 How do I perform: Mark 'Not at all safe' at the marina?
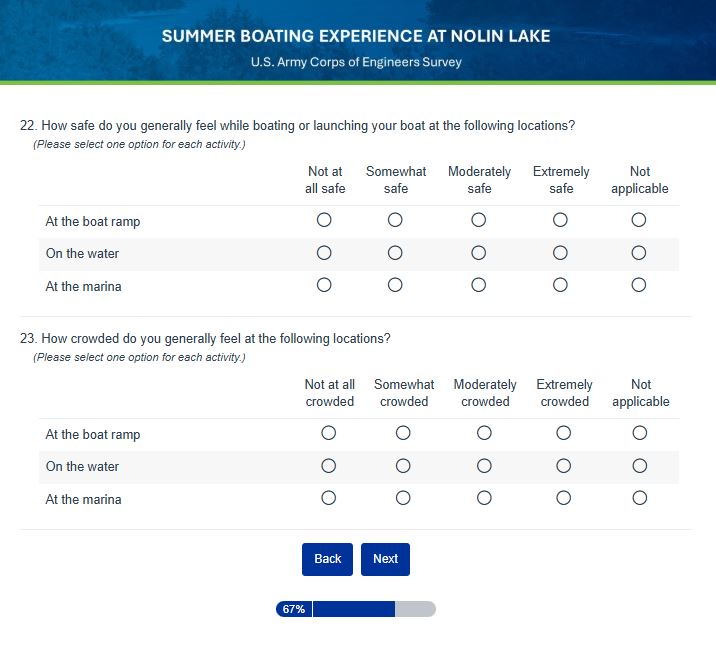click(x=324, y=285)
